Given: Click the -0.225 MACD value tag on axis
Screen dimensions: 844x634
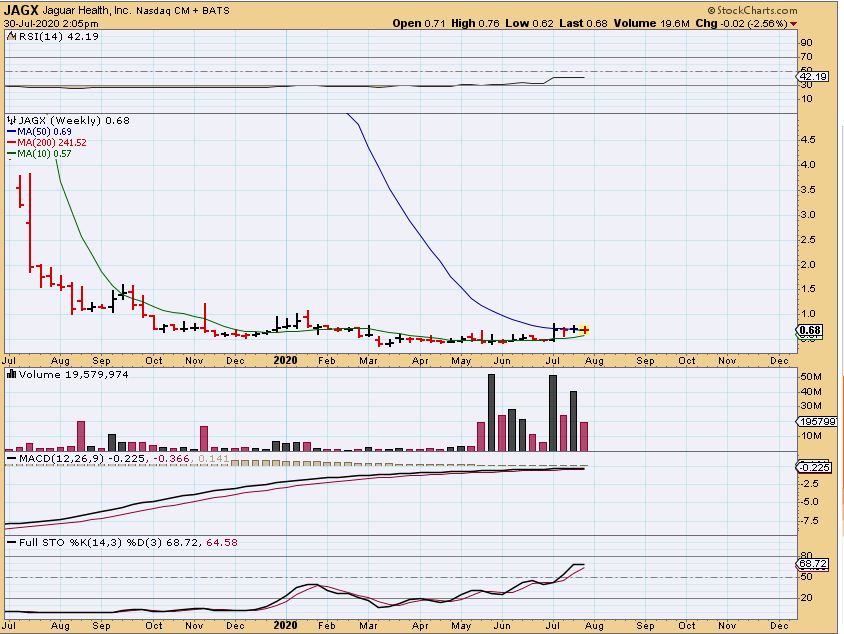Looking at the screenshot, I should (x=814, y=467).
